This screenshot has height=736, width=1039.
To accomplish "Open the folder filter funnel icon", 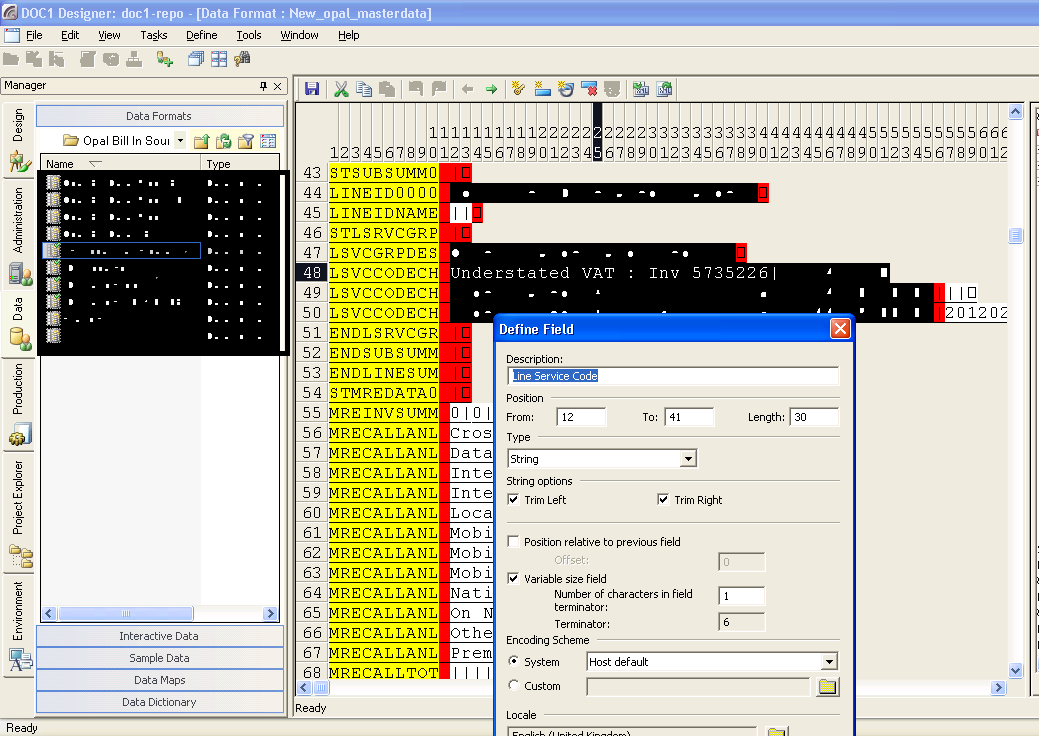I will (x=246, y=140).
